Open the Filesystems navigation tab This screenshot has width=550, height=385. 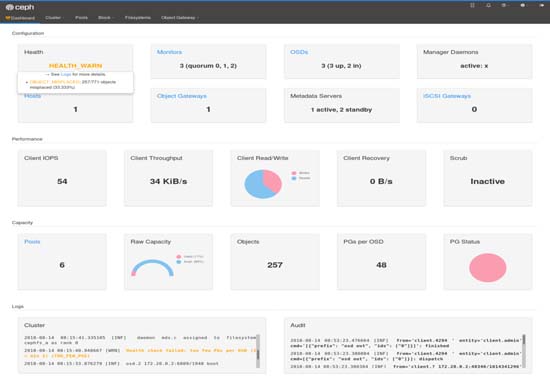pyautogui.click(x=138, y=18)
